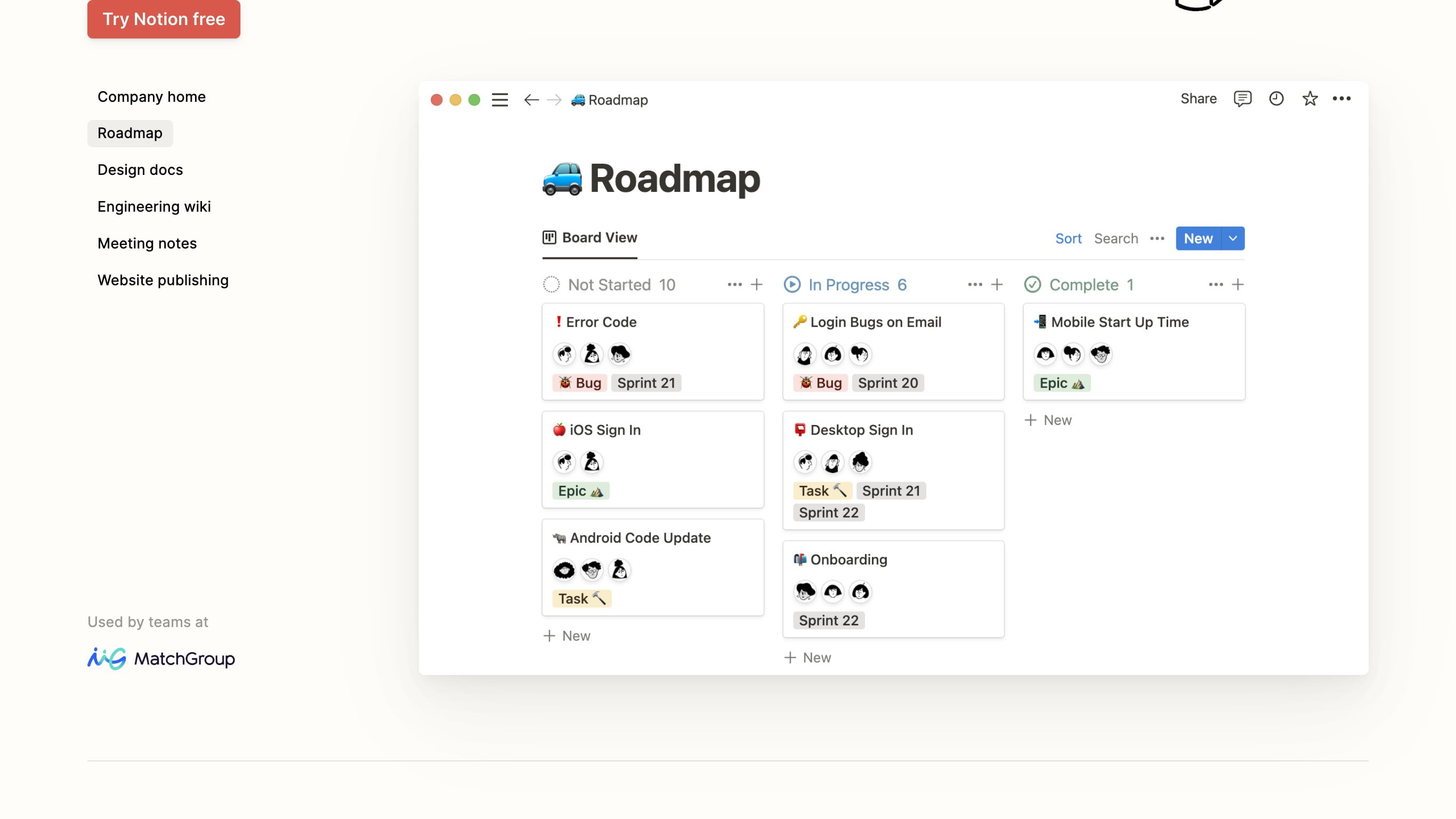This screenshot has height=819, width=1456.
Task: Click the Roadmap breadcrumb in title bar
Action: click(609, 100)
